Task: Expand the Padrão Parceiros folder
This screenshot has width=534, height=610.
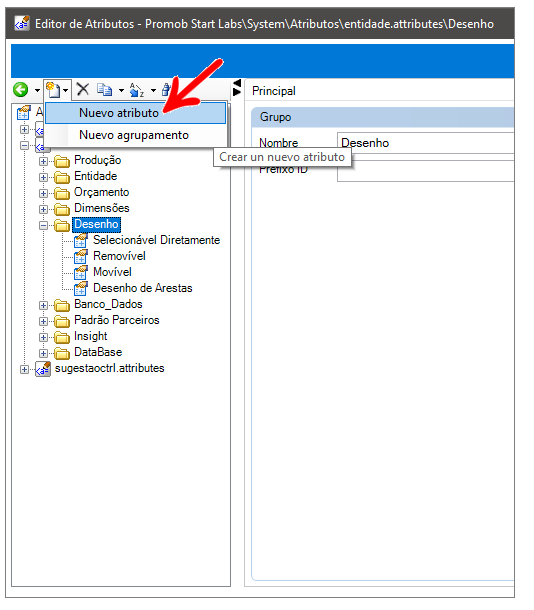Action: coord(44,321)
